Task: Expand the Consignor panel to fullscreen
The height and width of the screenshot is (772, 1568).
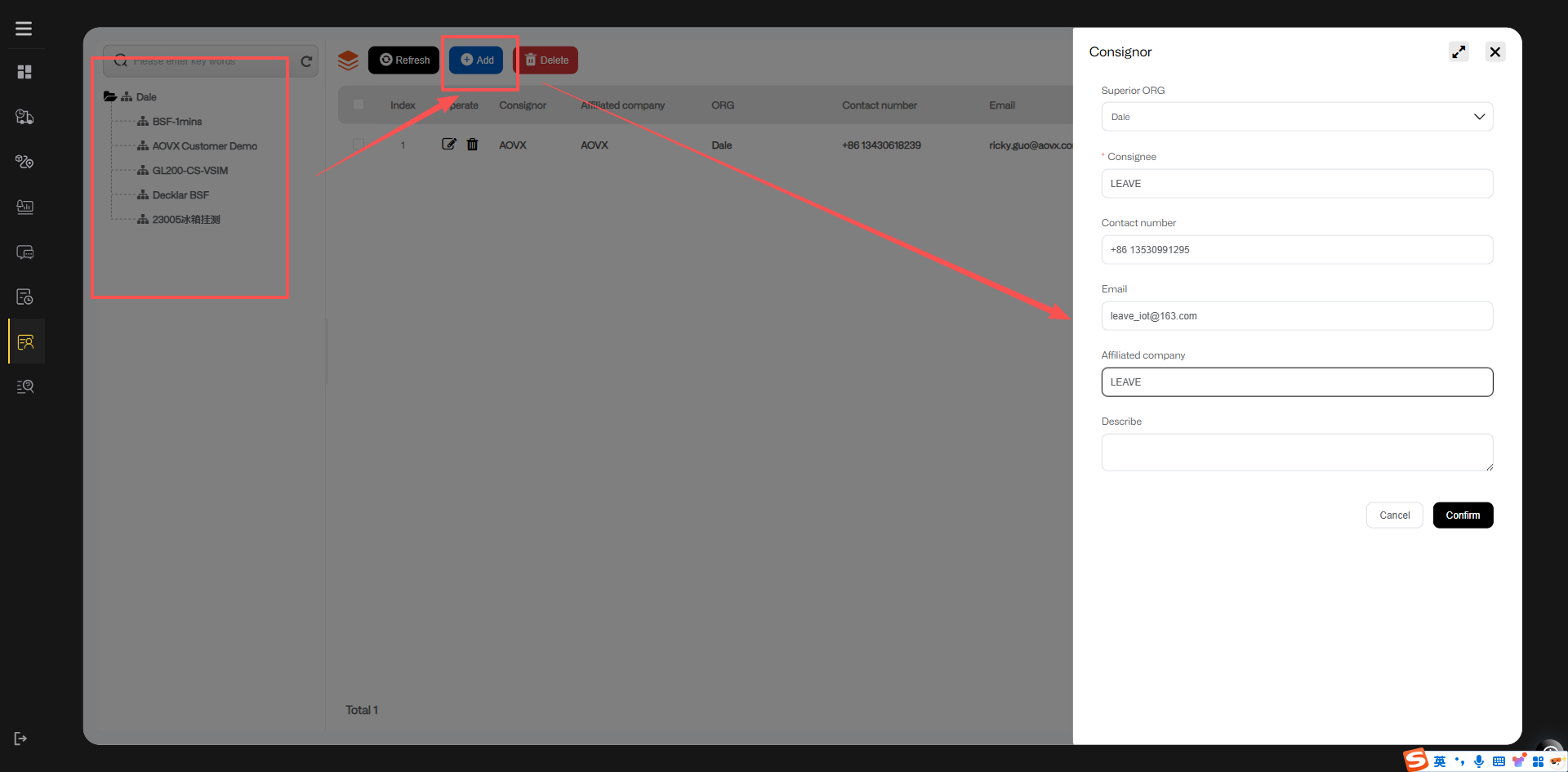Action: click(1459, 52)
